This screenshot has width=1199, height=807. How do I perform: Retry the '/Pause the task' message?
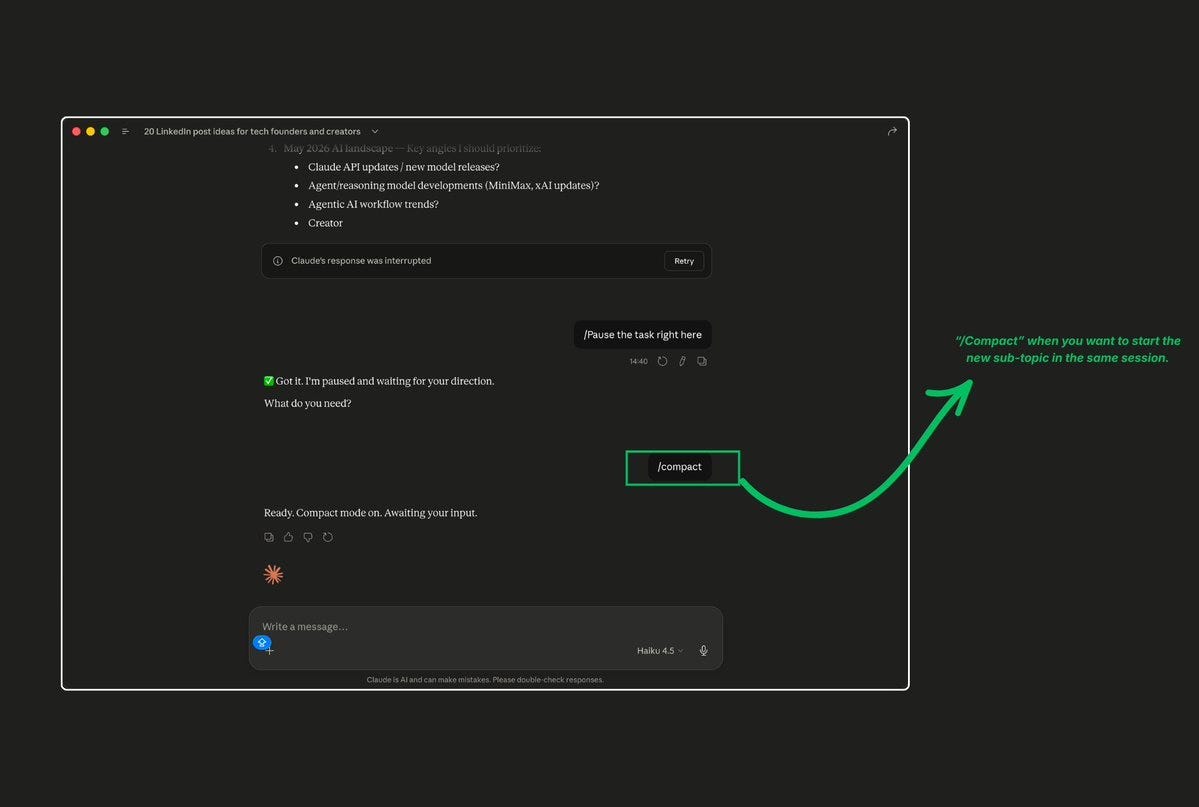(x=662, y=361)
